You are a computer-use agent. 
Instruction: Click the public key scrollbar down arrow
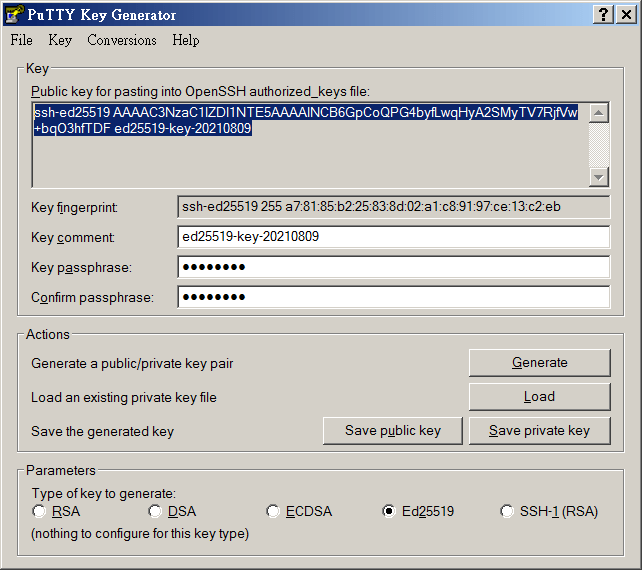click(599, 177)
